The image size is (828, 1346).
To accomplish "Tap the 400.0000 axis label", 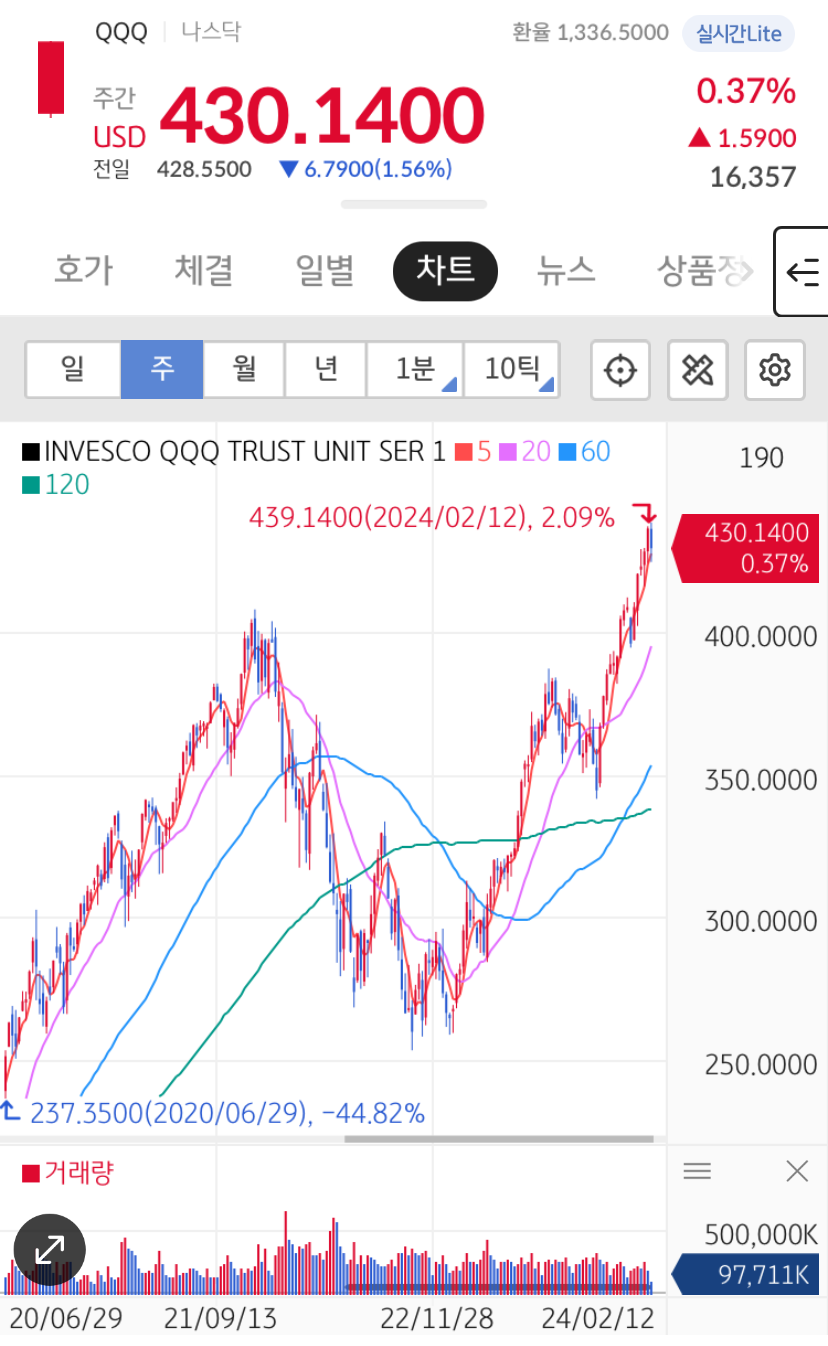I will 760,636.
